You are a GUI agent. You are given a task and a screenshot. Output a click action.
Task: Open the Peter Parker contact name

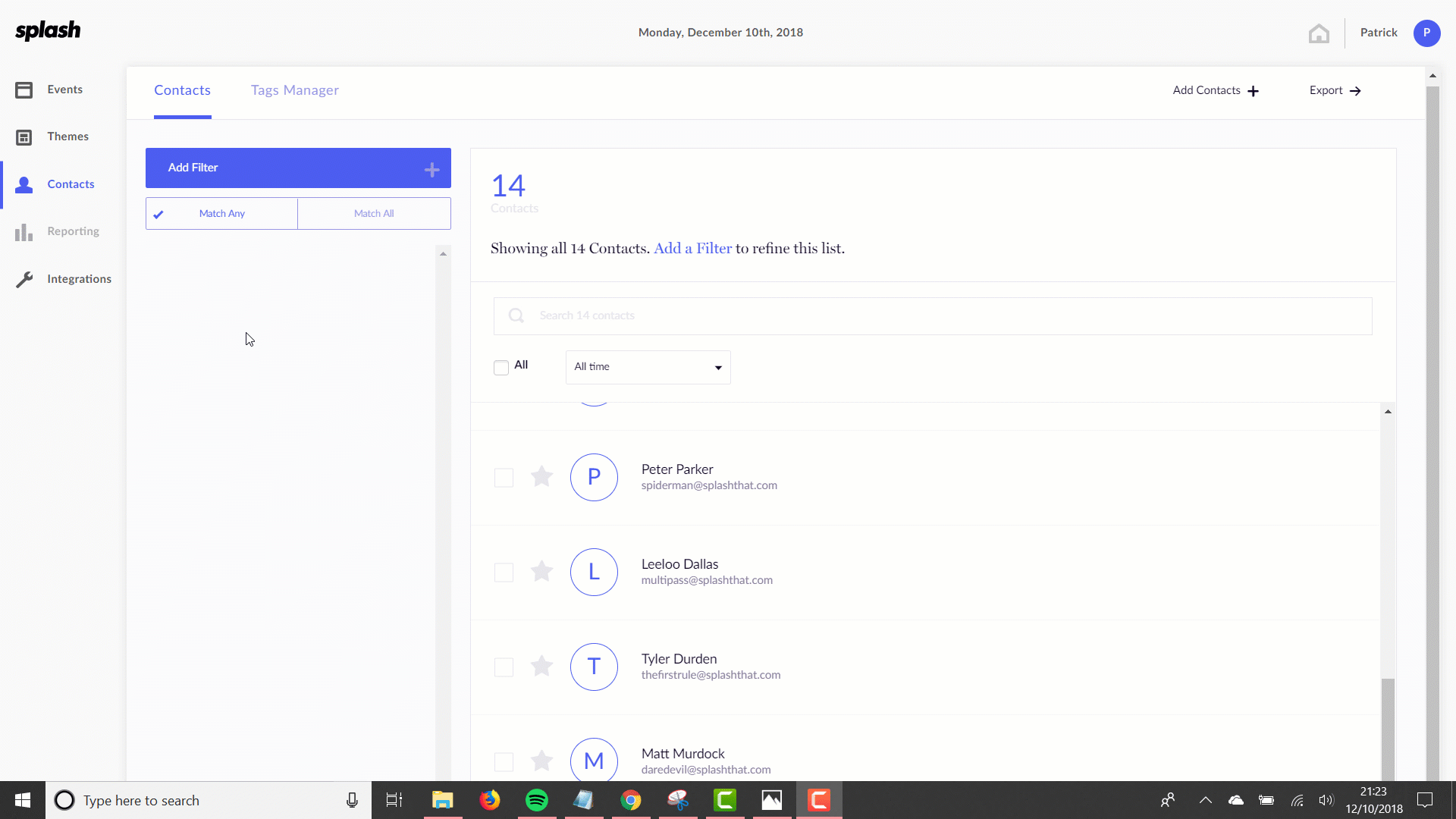677,469
